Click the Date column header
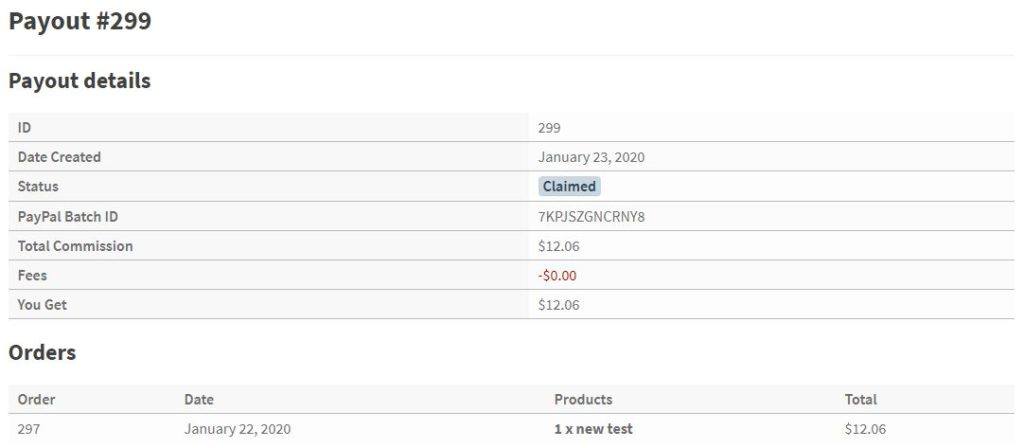 [x=199, y=399]
